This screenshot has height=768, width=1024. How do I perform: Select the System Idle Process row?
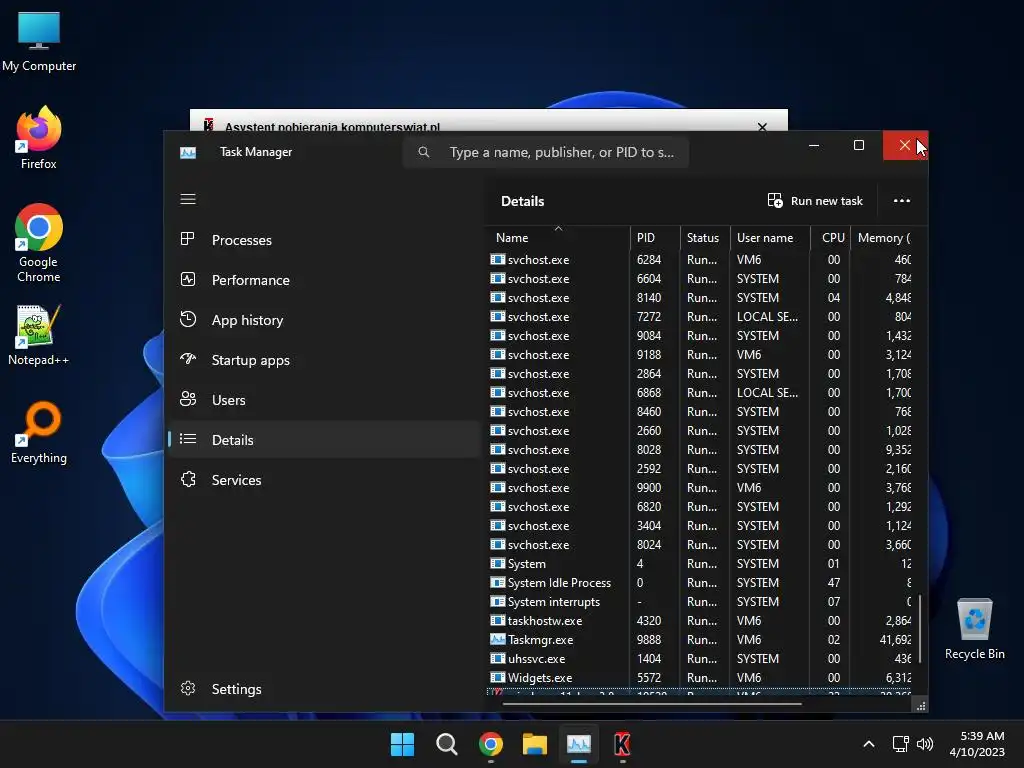pos(701,583)
